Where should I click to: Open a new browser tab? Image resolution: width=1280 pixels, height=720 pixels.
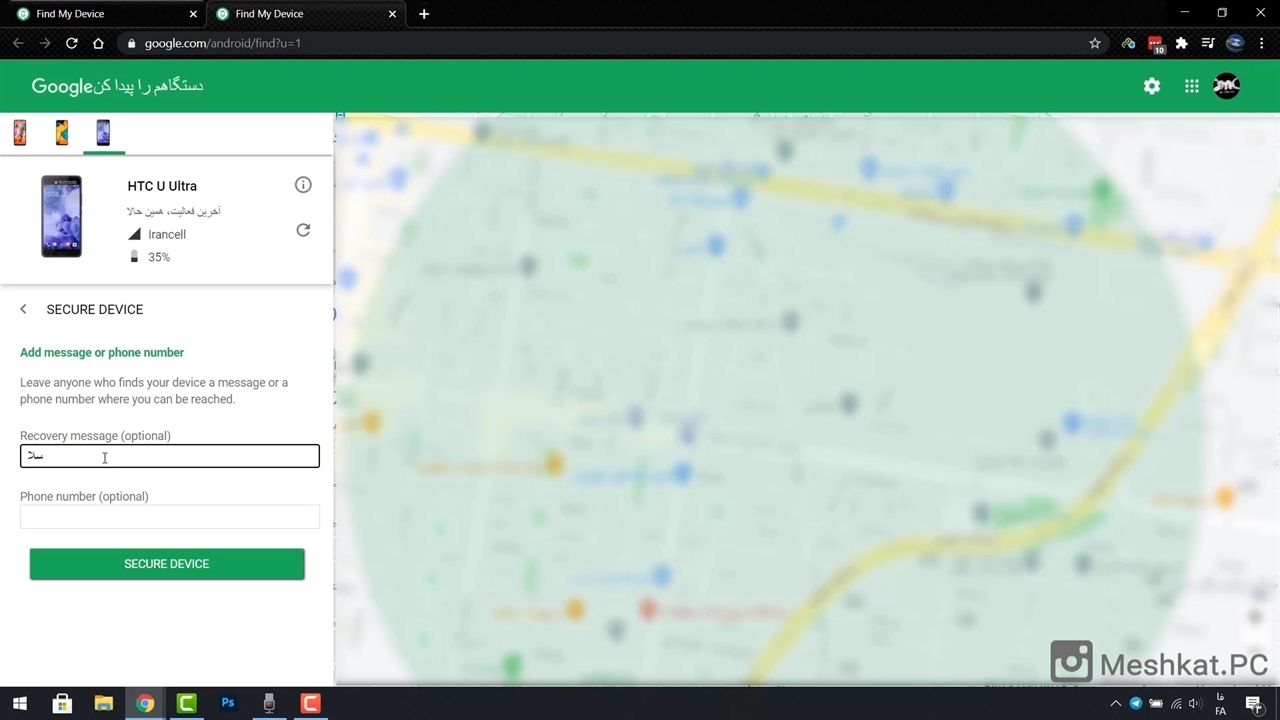(x=424, y=14)
